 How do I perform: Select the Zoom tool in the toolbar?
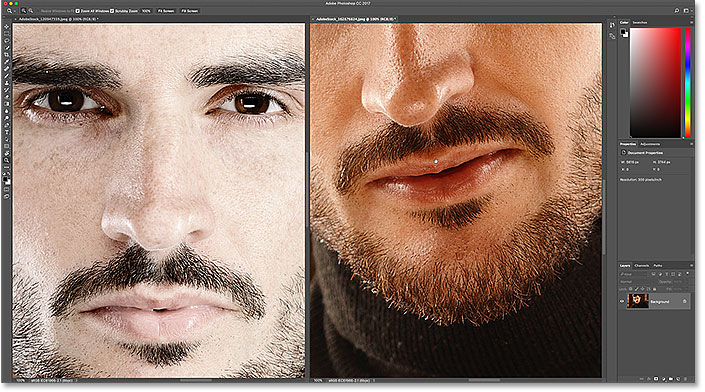tap(6, 160)
